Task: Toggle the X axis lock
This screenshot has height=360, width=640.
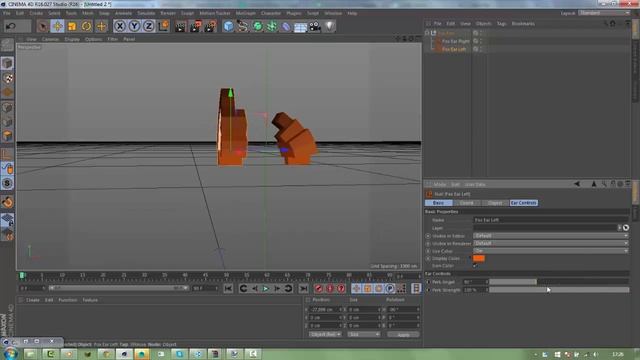Action: tap(120, 27)
